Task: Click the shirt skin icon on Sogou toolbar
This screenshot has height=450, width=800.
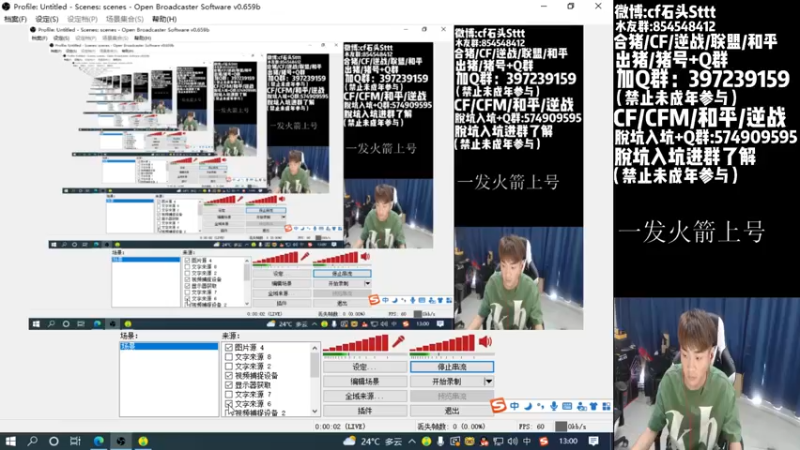Action: pos(593,406)
